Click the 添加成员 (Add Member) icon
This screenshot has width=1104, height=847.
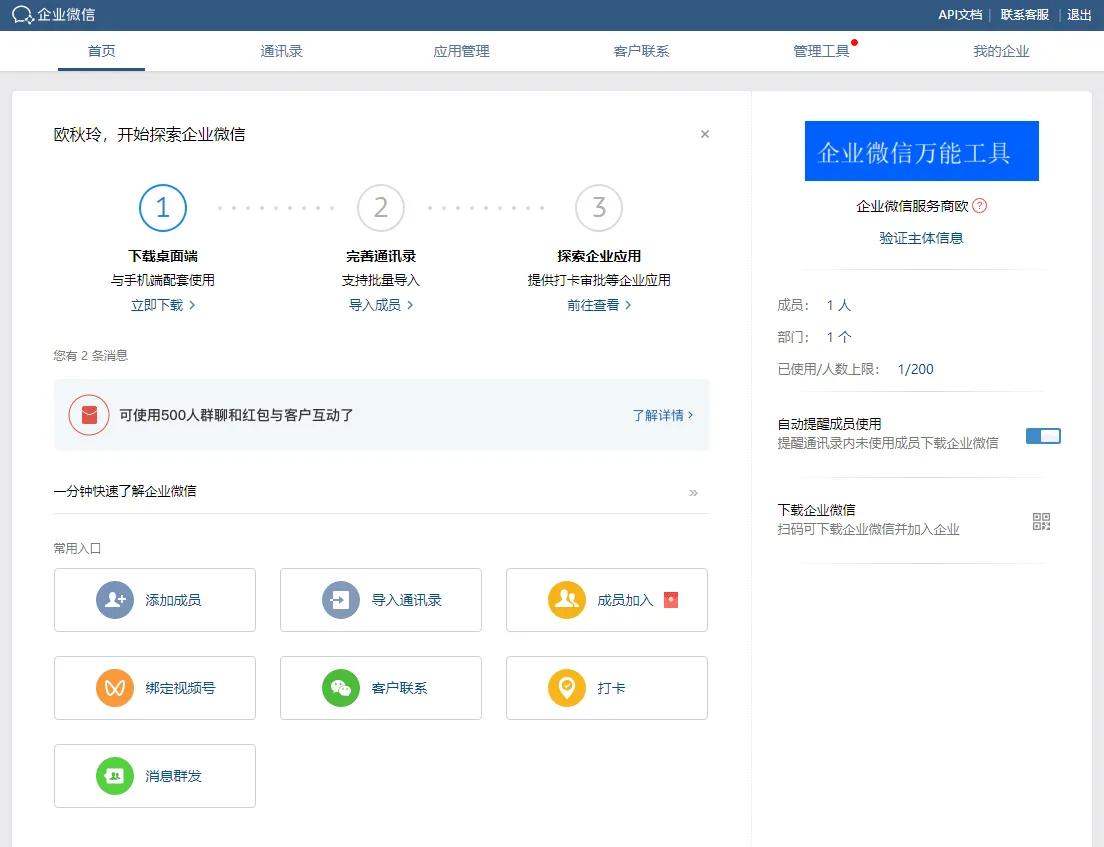tap(115, 599)
